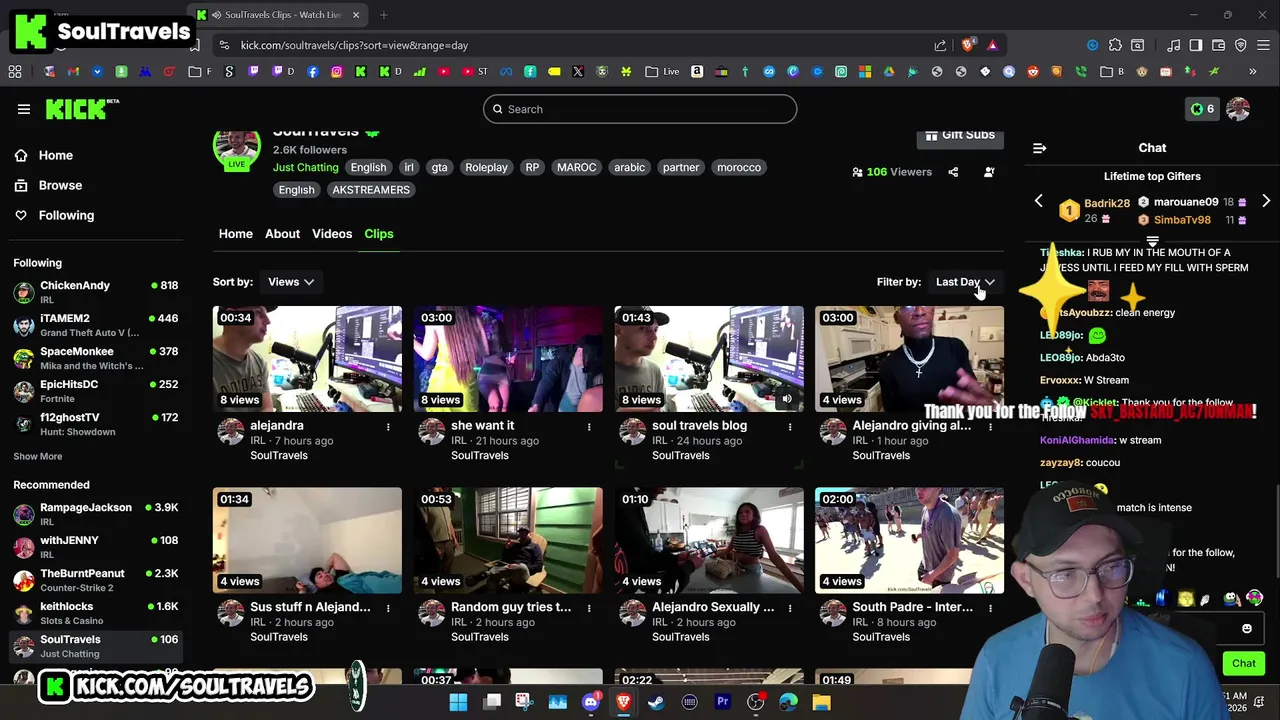Open options menu for she want it clip
The image size is (1280, 720).
click(589, 427)
